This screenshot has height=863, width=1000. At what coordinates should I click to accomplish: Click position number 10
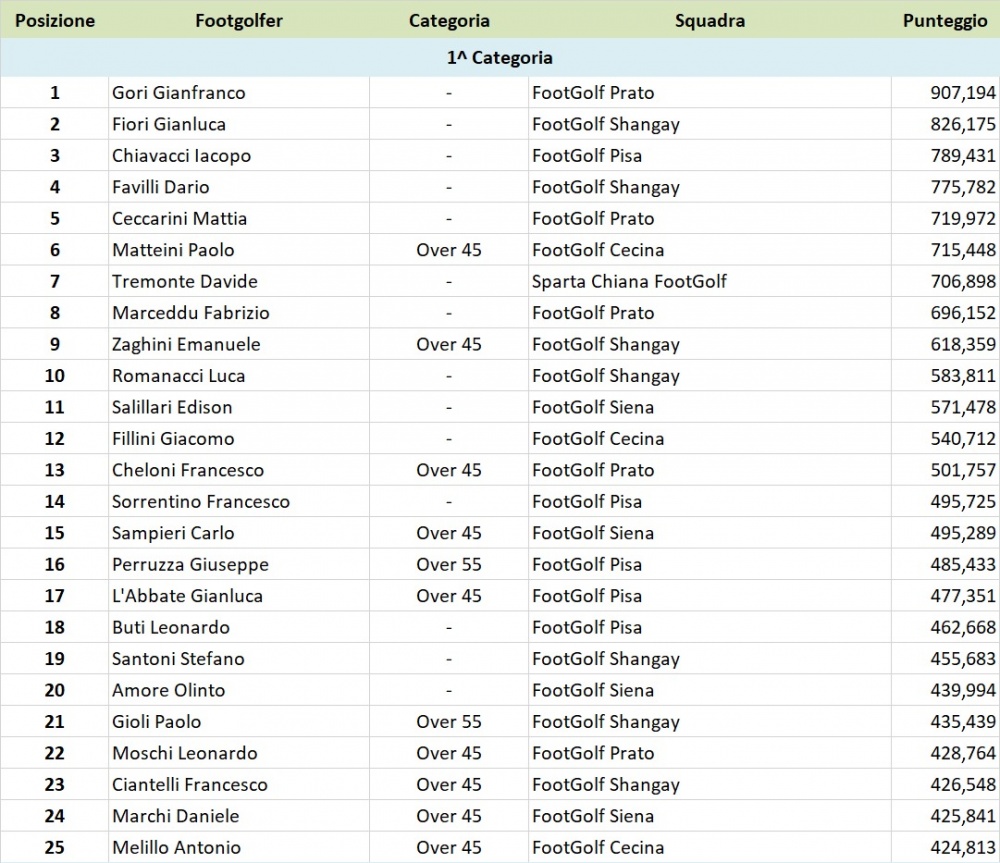coord(55,376)
